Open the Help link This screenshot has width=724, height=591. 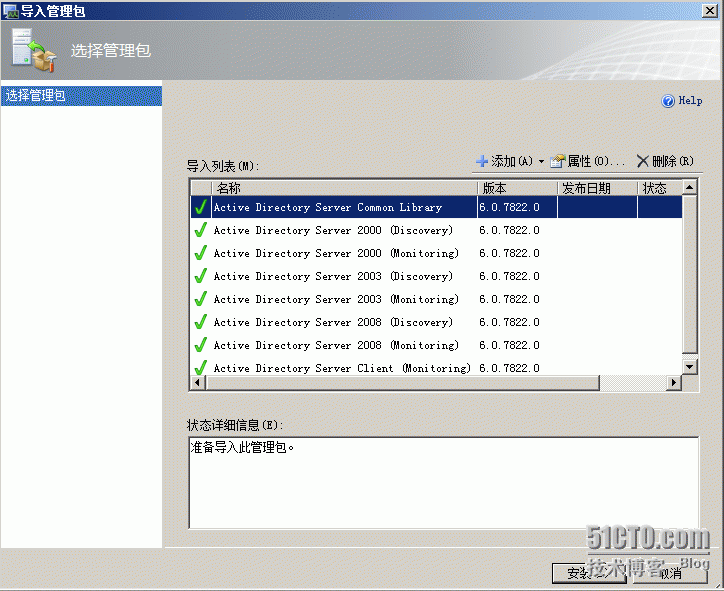[x=690, y=101]
